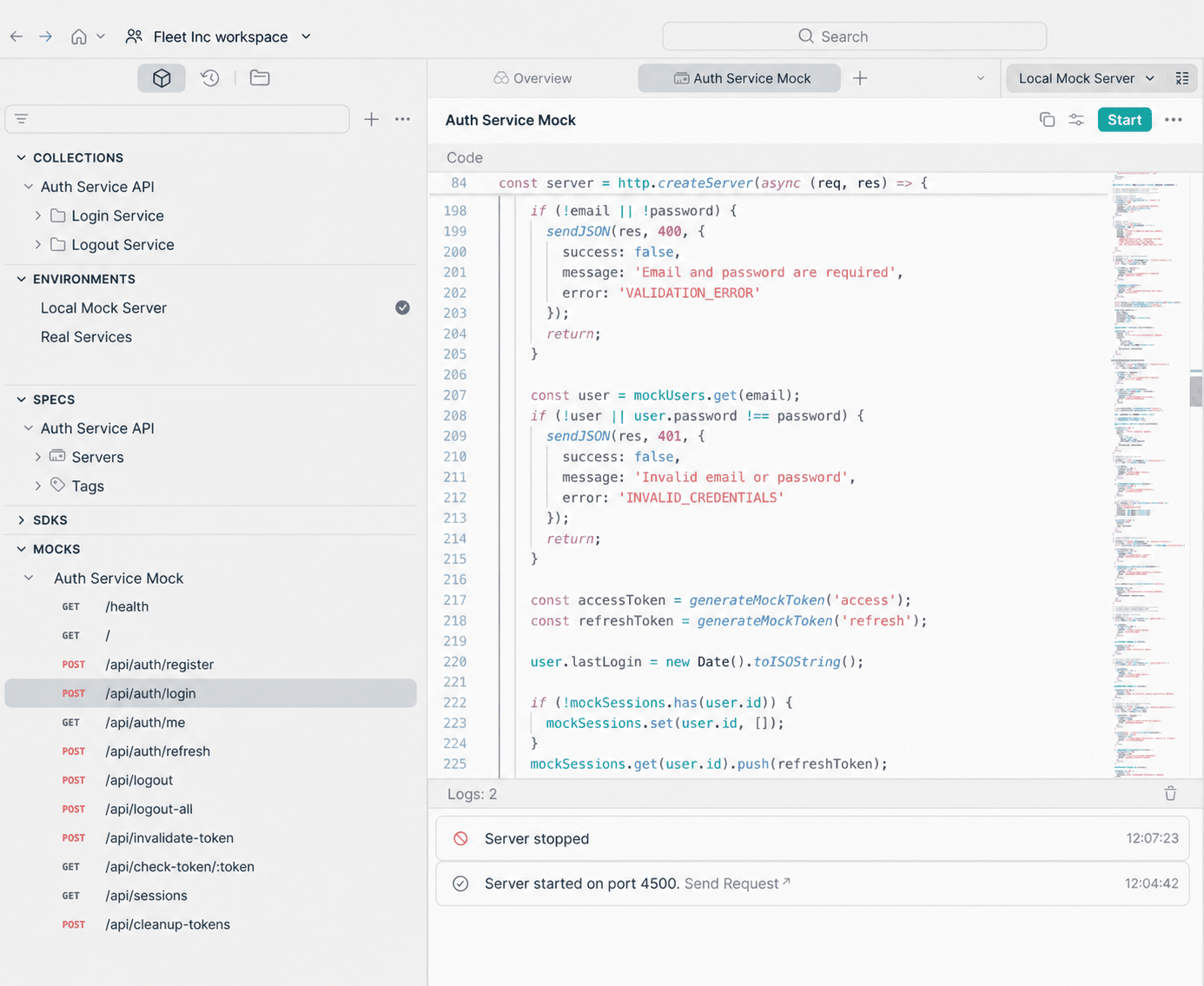Screen dimensions: 1204x986
Task: Focus the top Search field
Action: (x=854, y=36)
